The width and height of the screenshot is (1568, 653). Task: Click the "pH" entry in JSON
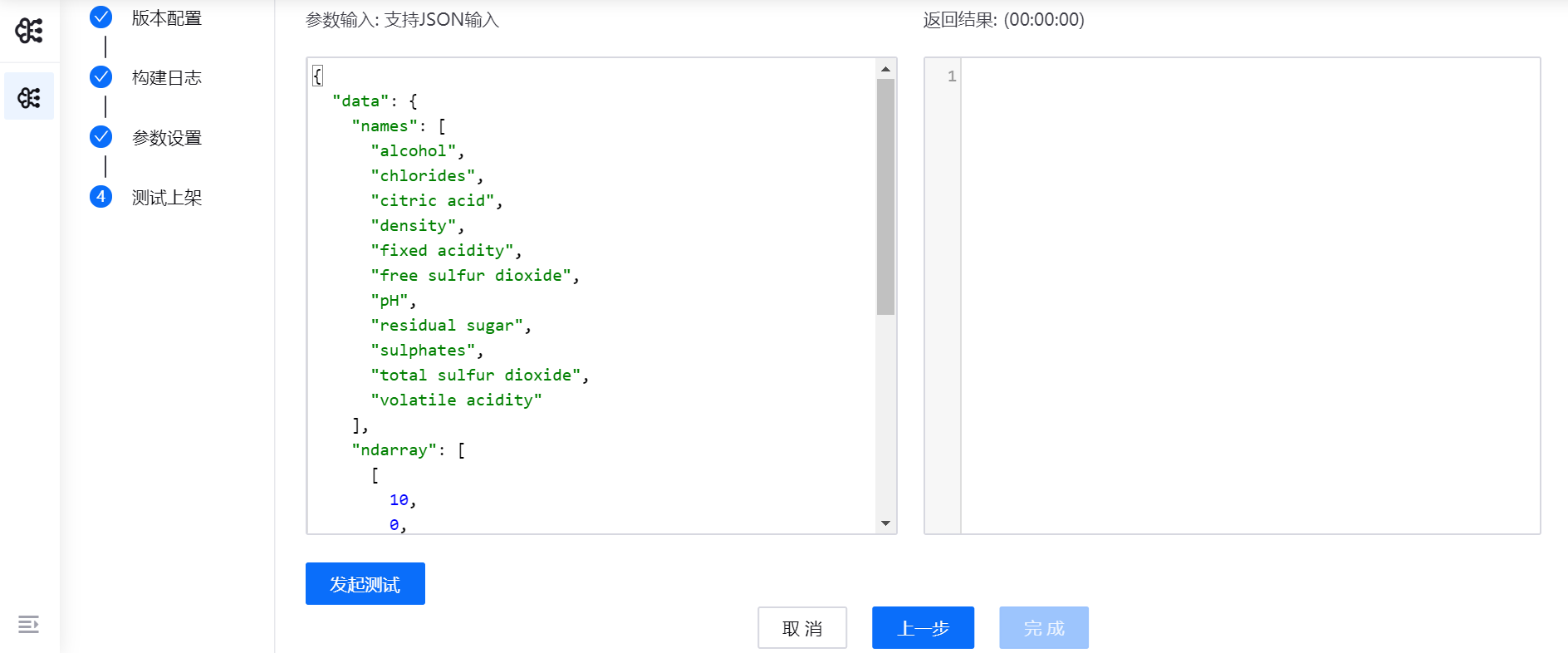click(389, 300)
